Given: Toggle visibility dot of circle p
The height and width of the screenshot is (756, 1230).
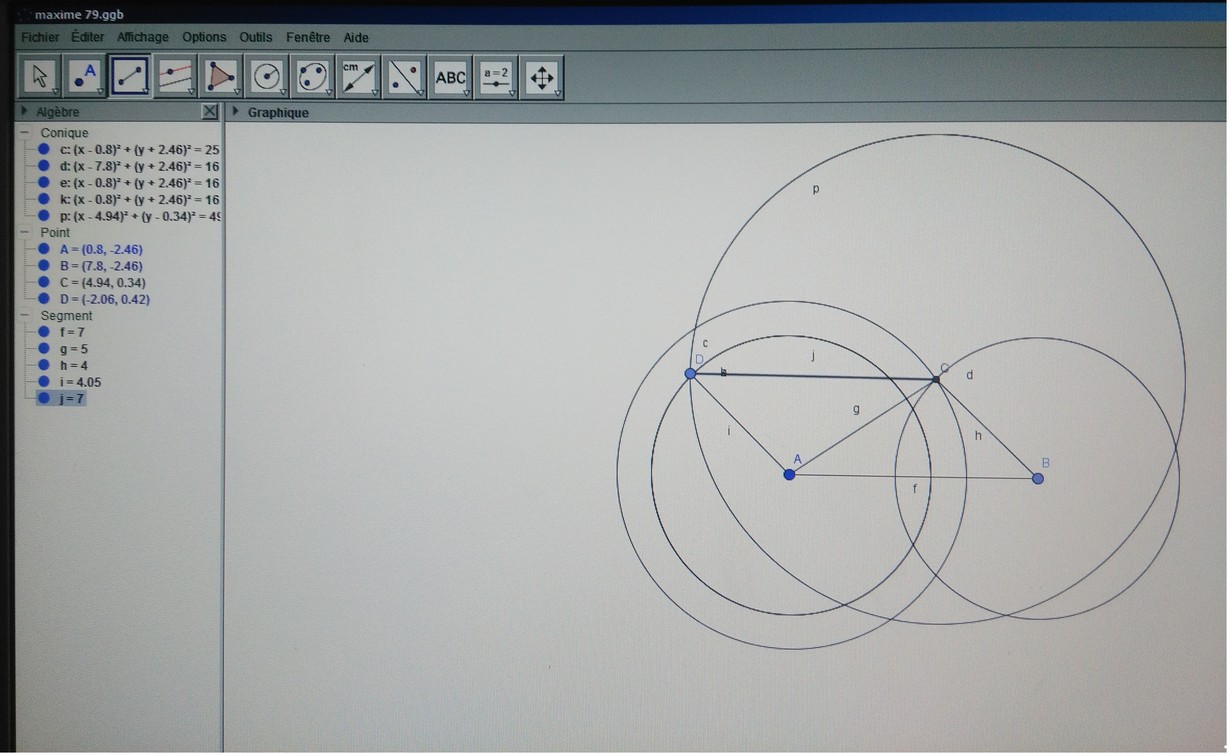Looking at the screenshot, I should click(43, 216).
